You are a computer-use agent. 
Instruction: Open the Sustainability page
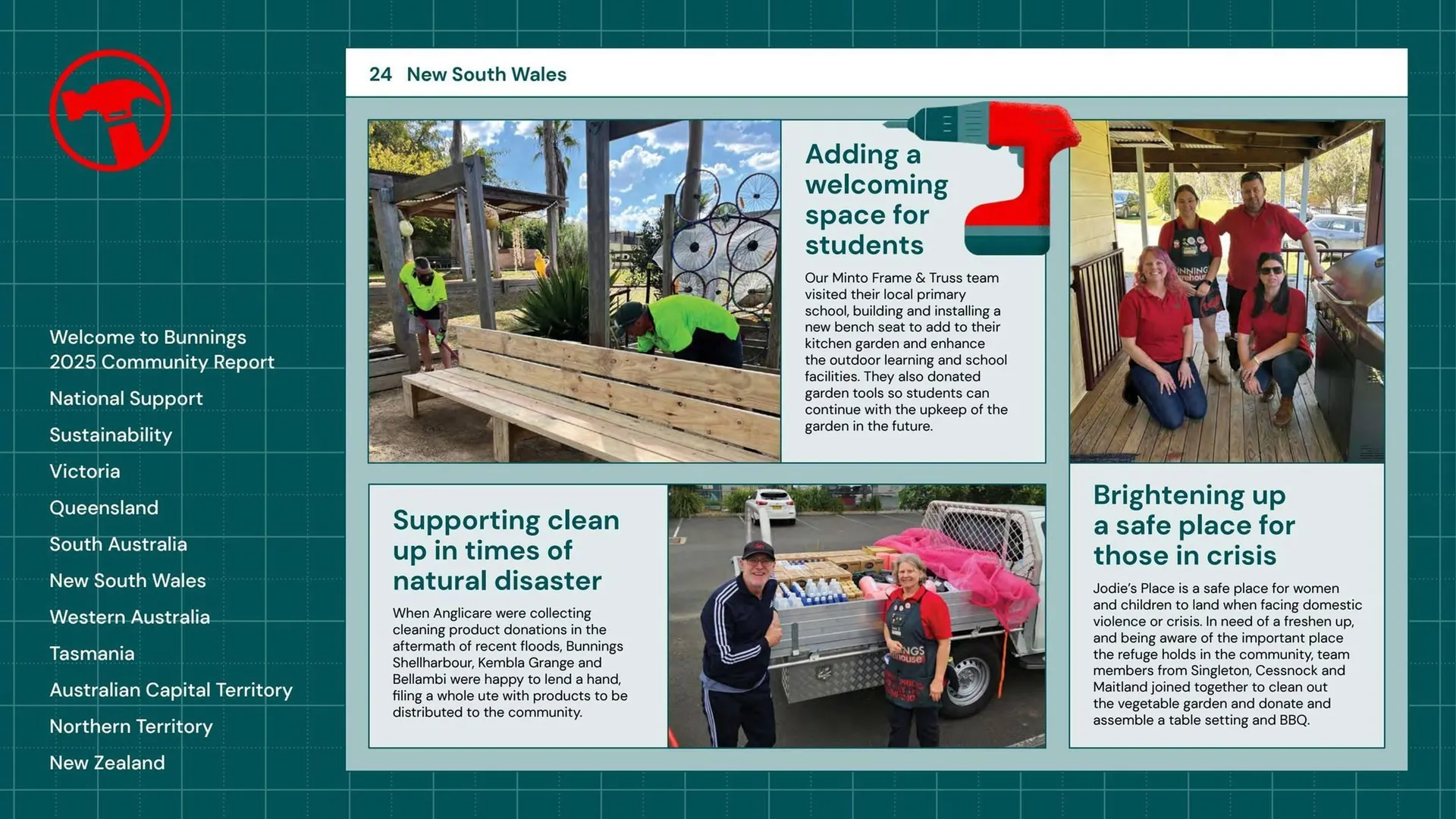(x=111, y=435)
